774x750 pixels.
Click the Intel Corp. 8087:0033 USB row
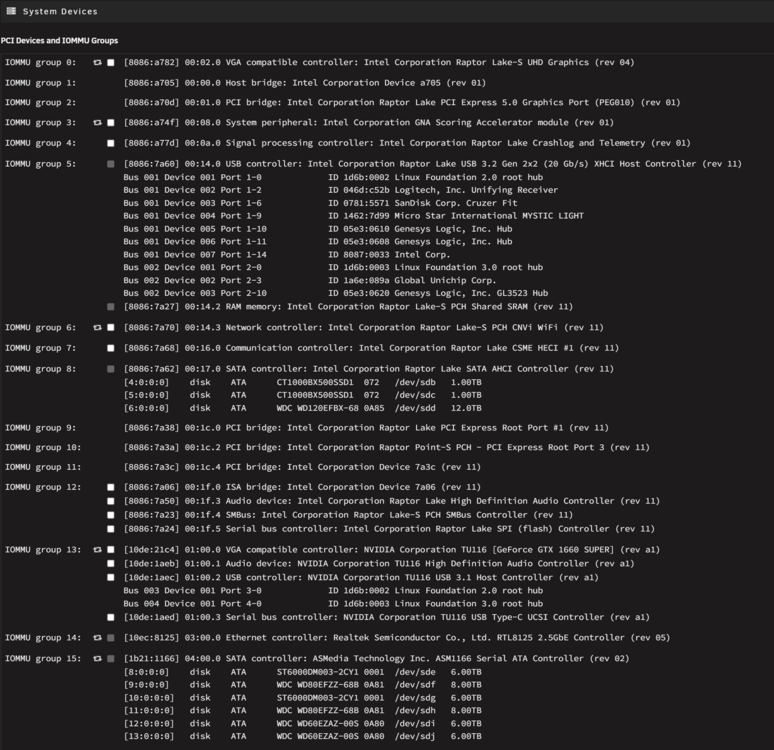pyautogui.click(x=287, y=255)
